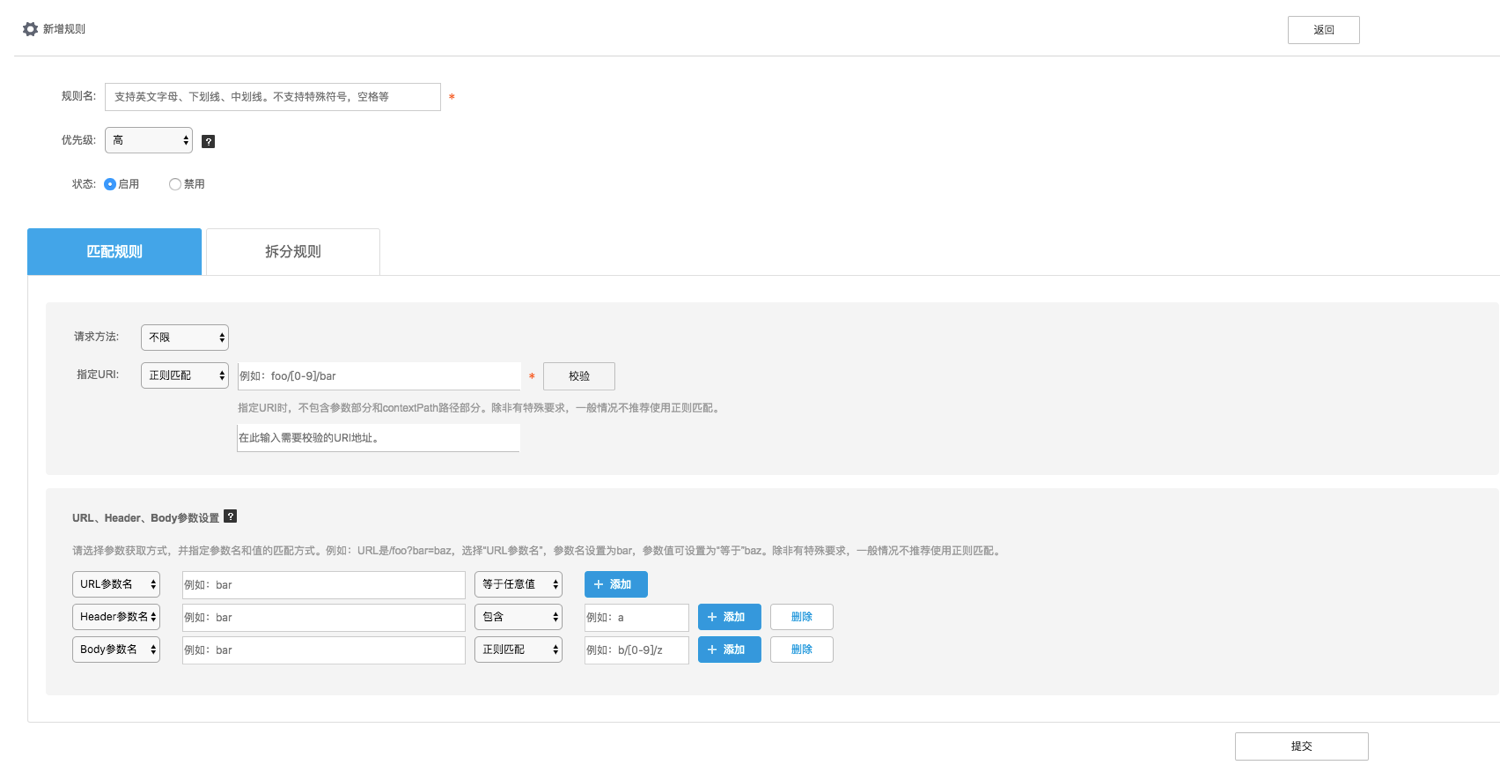Focus the Header参数名 name input
Screen dimensions: 1500x765
(324, 617)
